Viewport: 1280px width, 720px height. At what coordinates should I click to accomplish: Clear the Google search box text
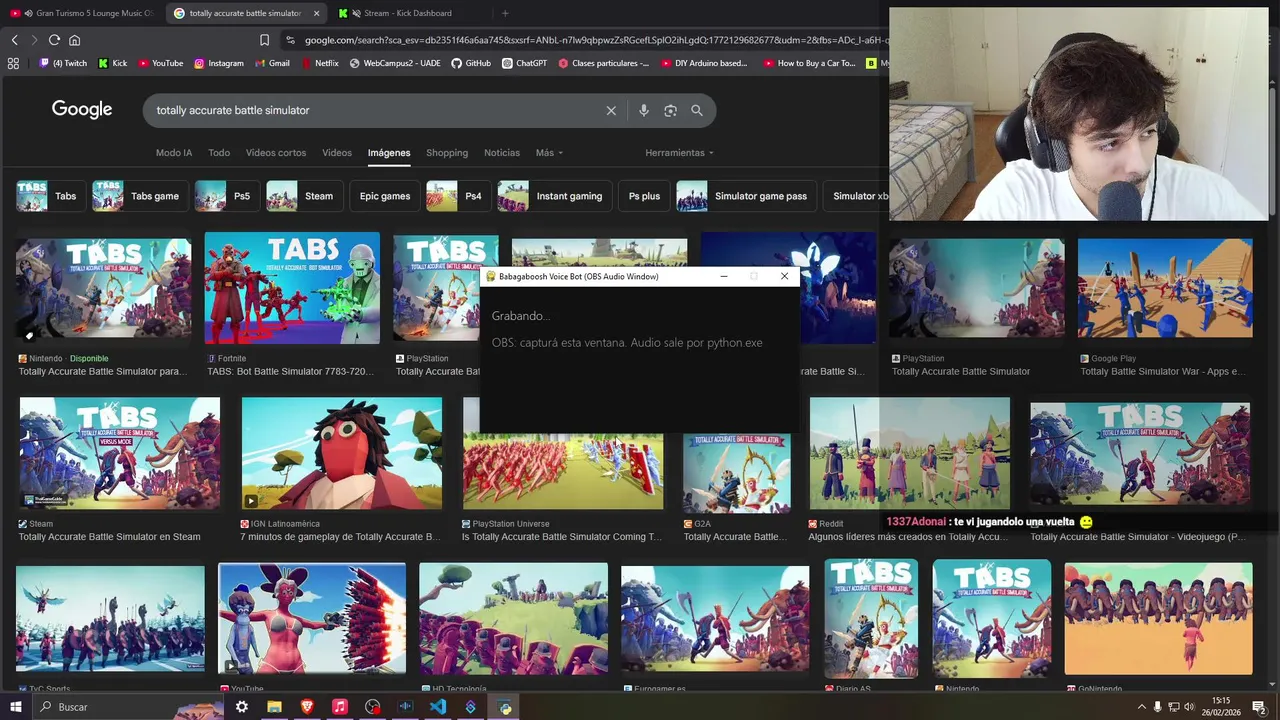(611, 110)
